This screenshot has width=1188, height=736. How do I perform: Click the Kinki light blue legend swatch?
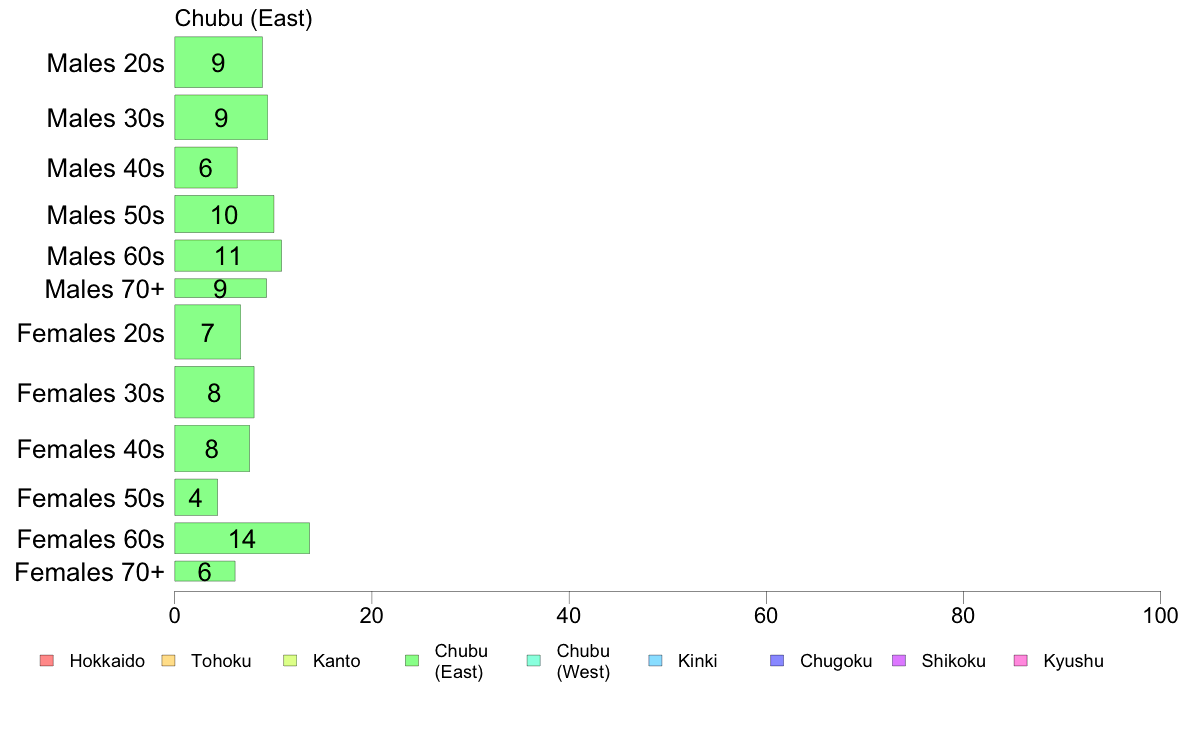(655, 661)
